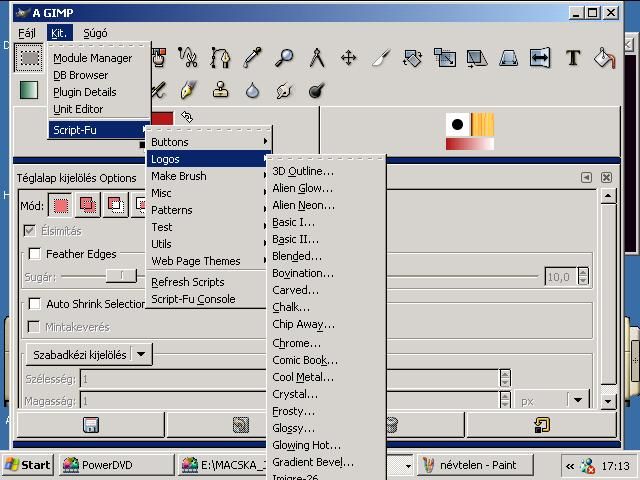Viewport: 640px width, 480px height.
Task: Select the Ink pen tool
Action: (188, 90)
